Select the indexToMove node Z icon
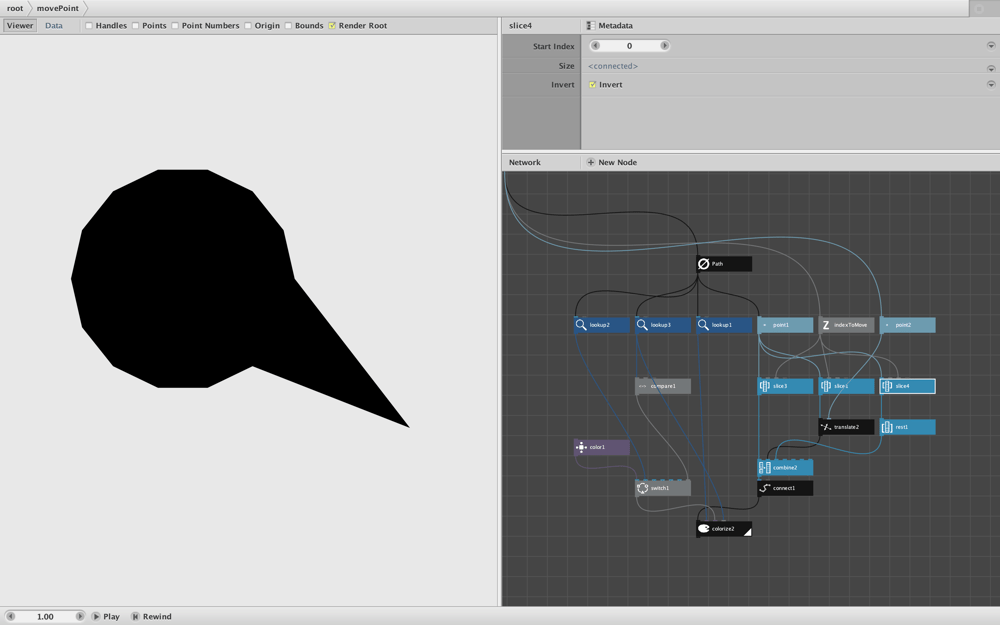 pos(826,325)
